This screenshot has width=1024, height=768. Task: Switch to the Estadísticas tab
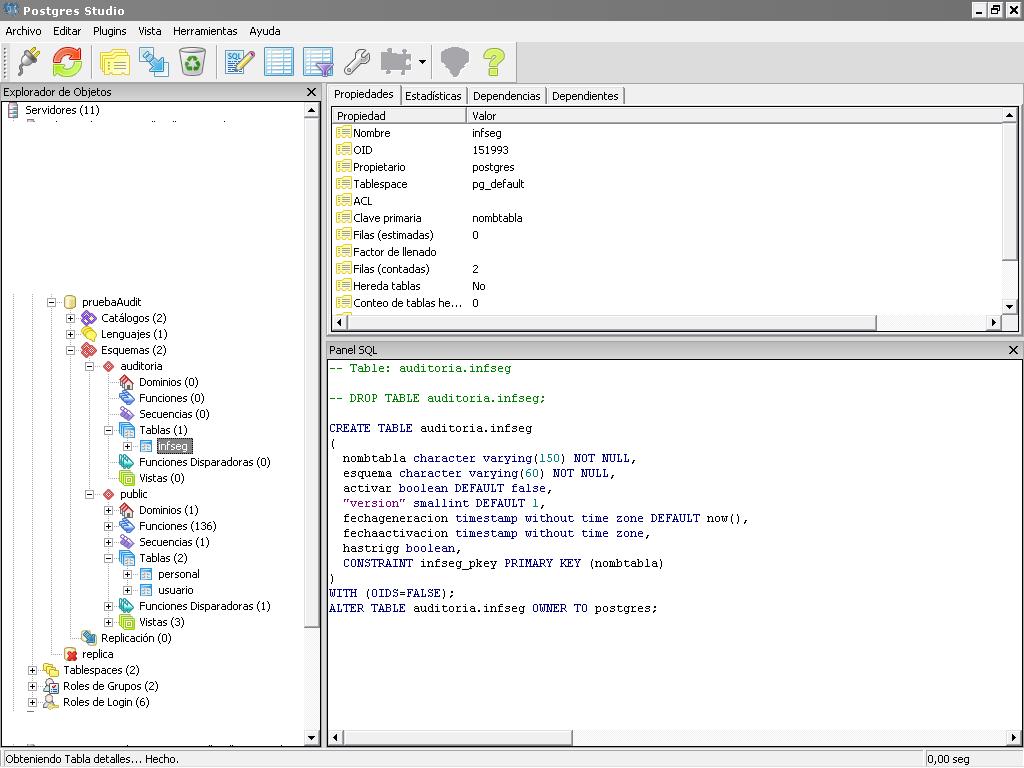[433, 96]
